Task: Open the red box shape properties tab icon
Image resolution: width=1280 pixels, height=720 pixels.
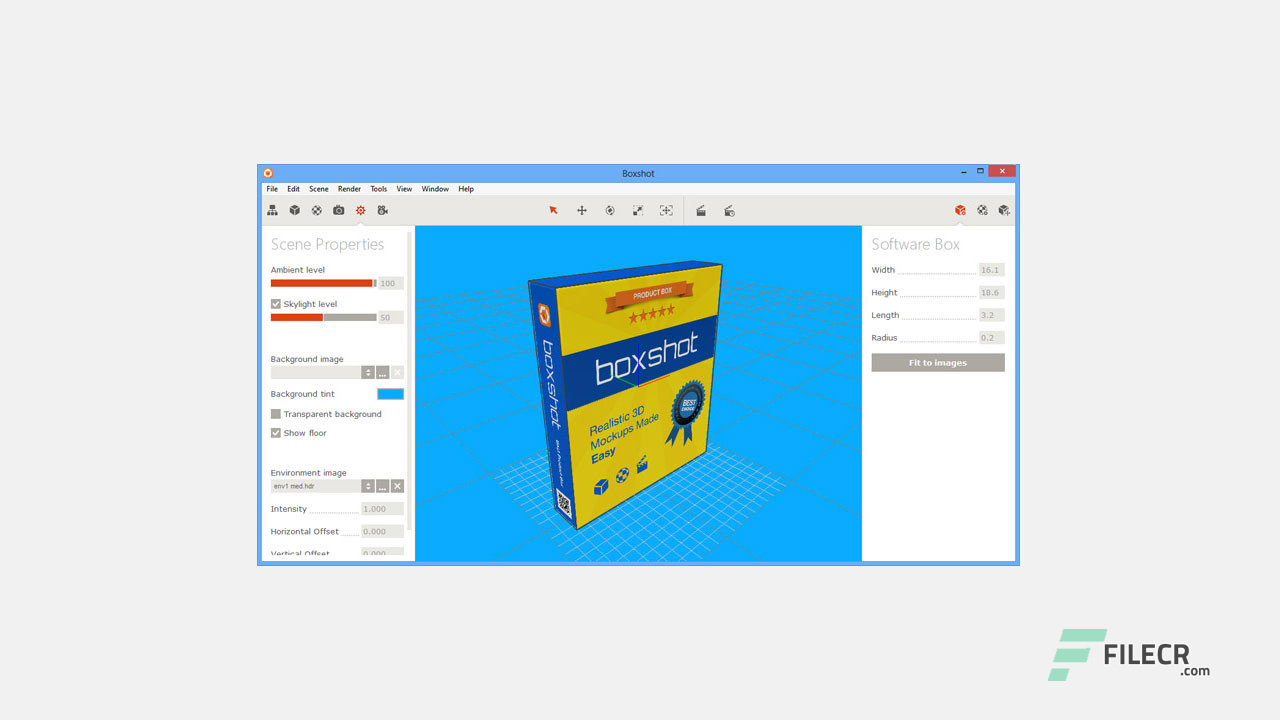Action: (960, 210)
